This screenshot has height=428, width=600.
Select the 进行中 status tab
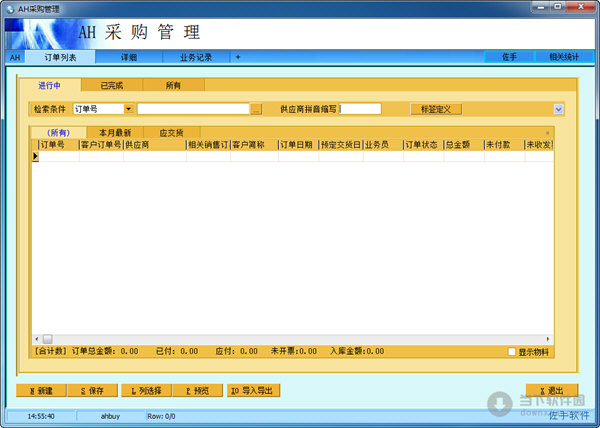50,85
